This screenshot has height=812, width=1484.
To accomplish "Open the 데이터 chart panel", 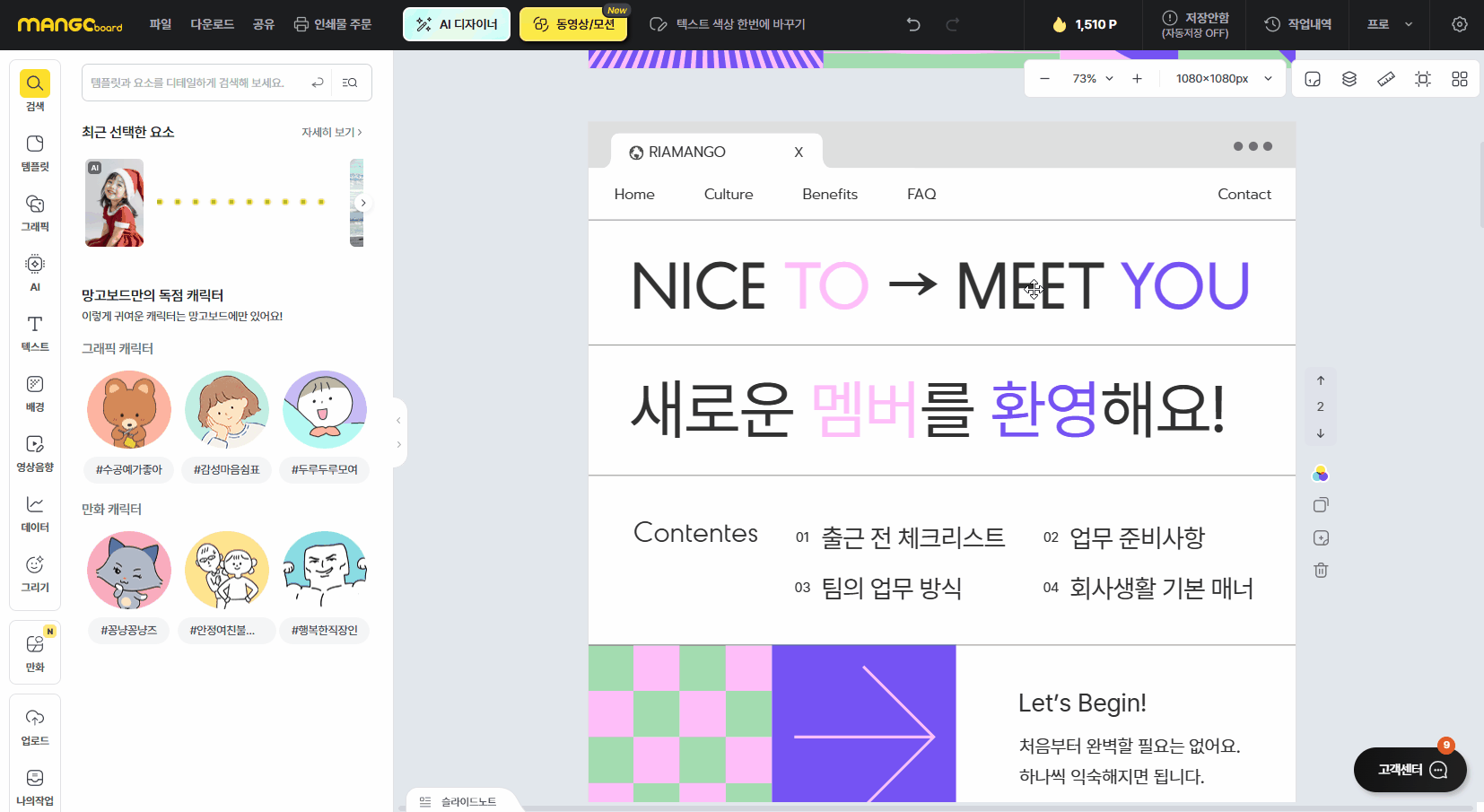I will [35, 513].
